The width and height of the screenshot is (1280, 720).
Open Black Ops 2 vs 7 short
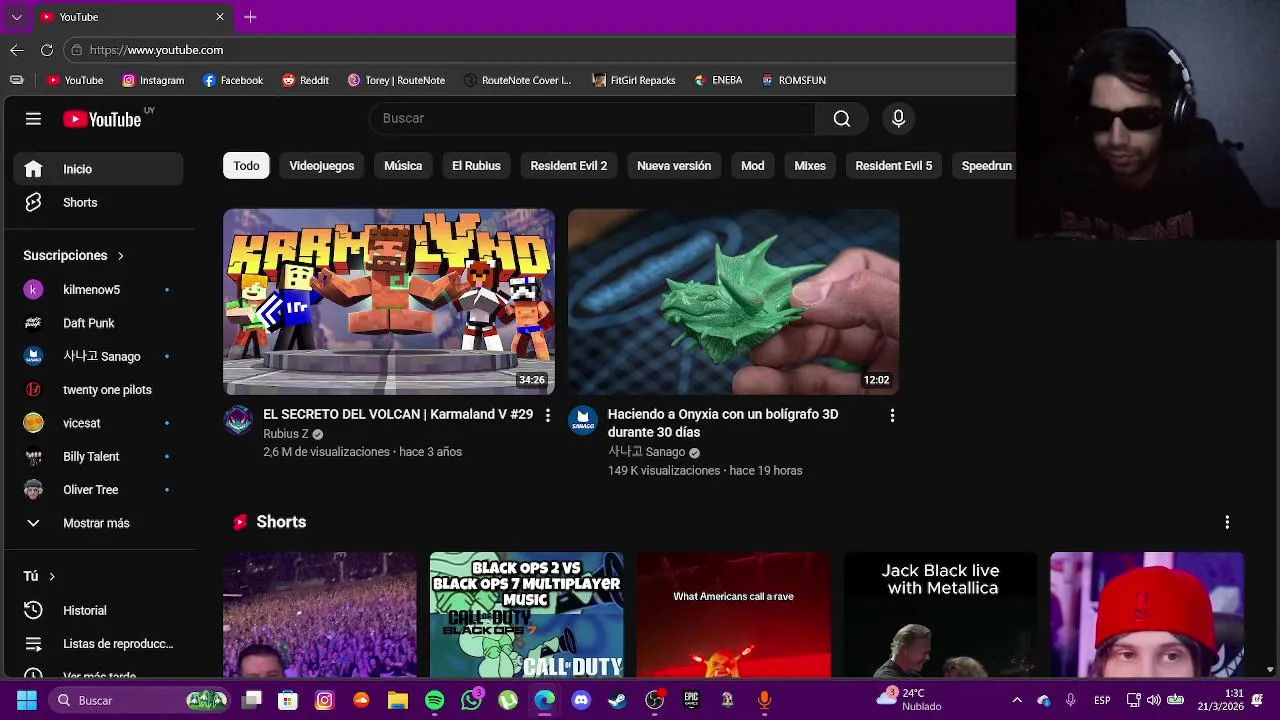[526, 614]
